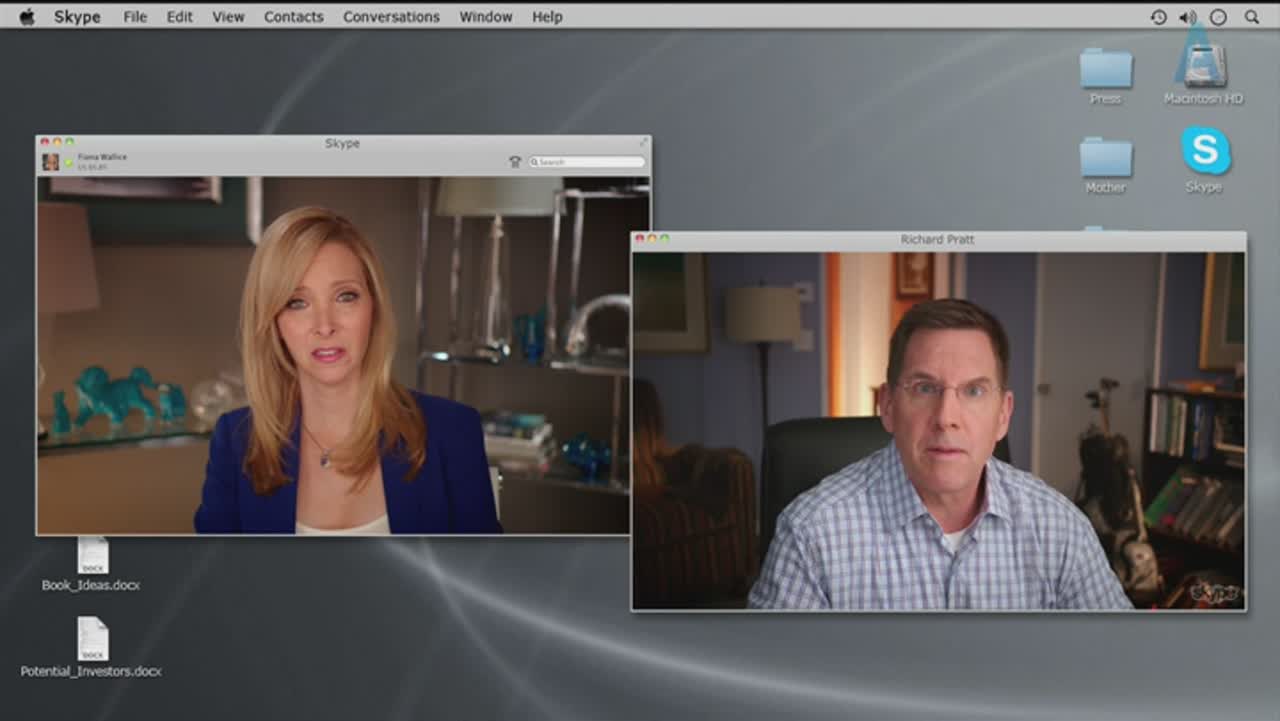
Task: Open the Conversations menu
Action: pyautogui.click(x=391, y=17)
